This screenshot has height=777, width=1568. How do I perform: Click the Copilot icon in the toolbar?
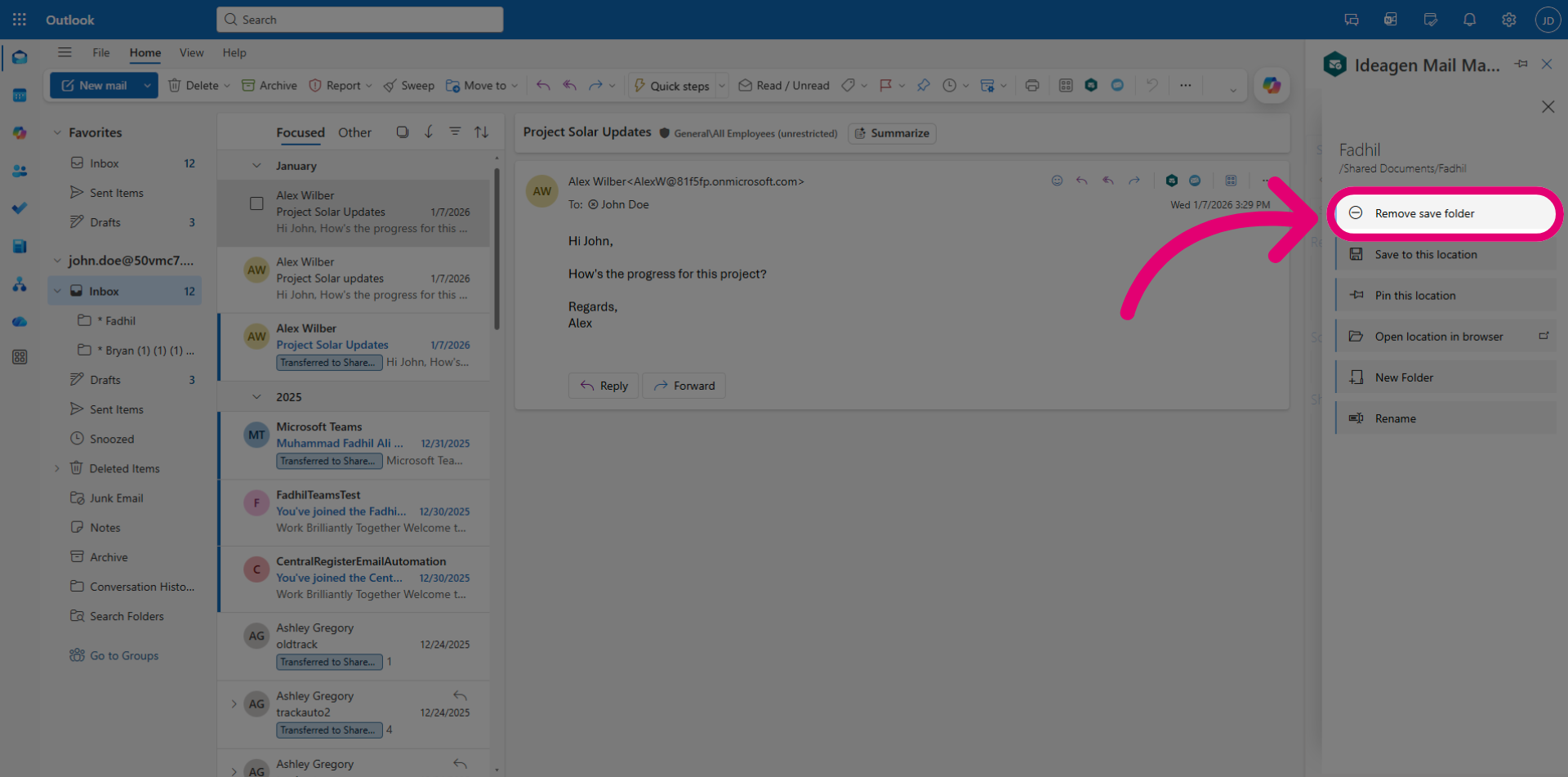point(1271,85)
